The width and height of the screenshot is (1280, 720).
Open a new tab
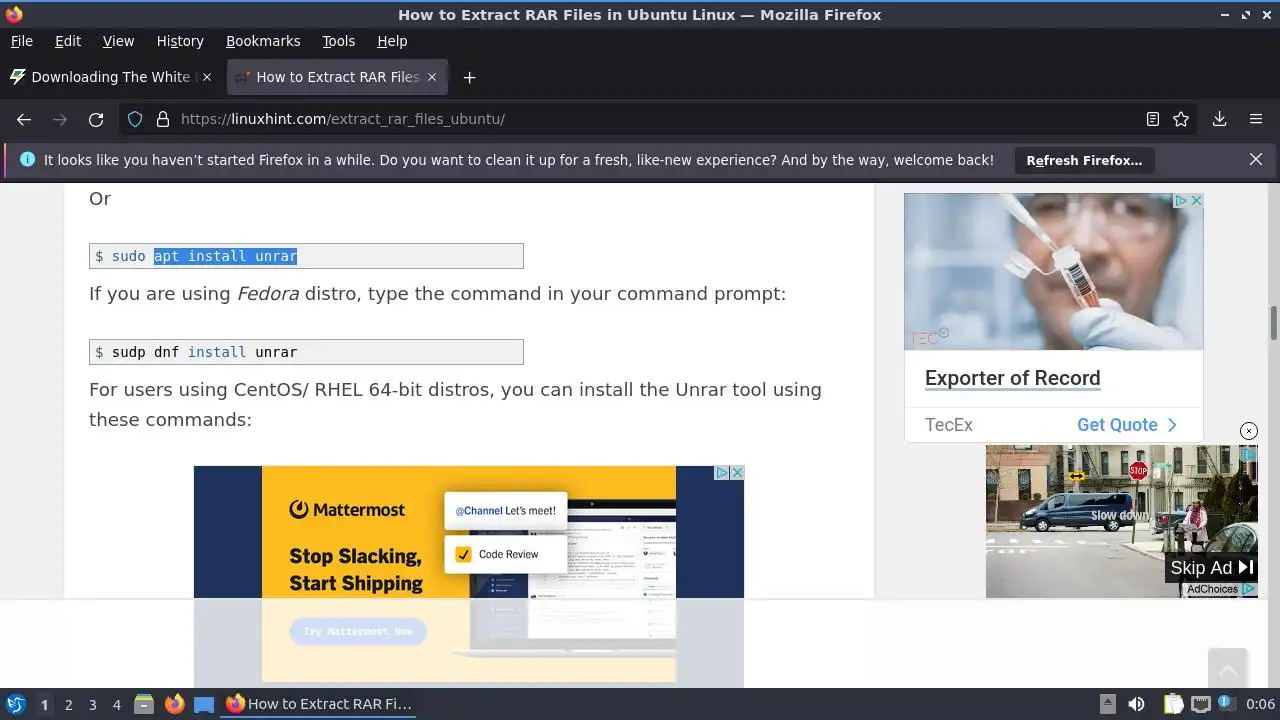[469, 77]
